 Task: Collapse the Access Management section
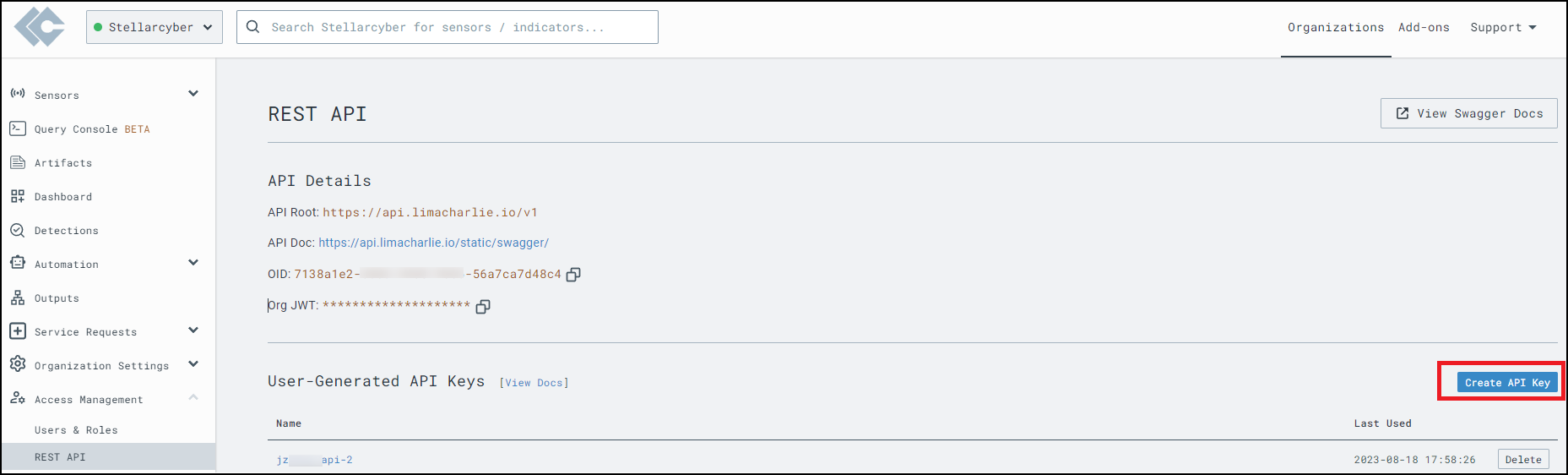tap(193, 397)
